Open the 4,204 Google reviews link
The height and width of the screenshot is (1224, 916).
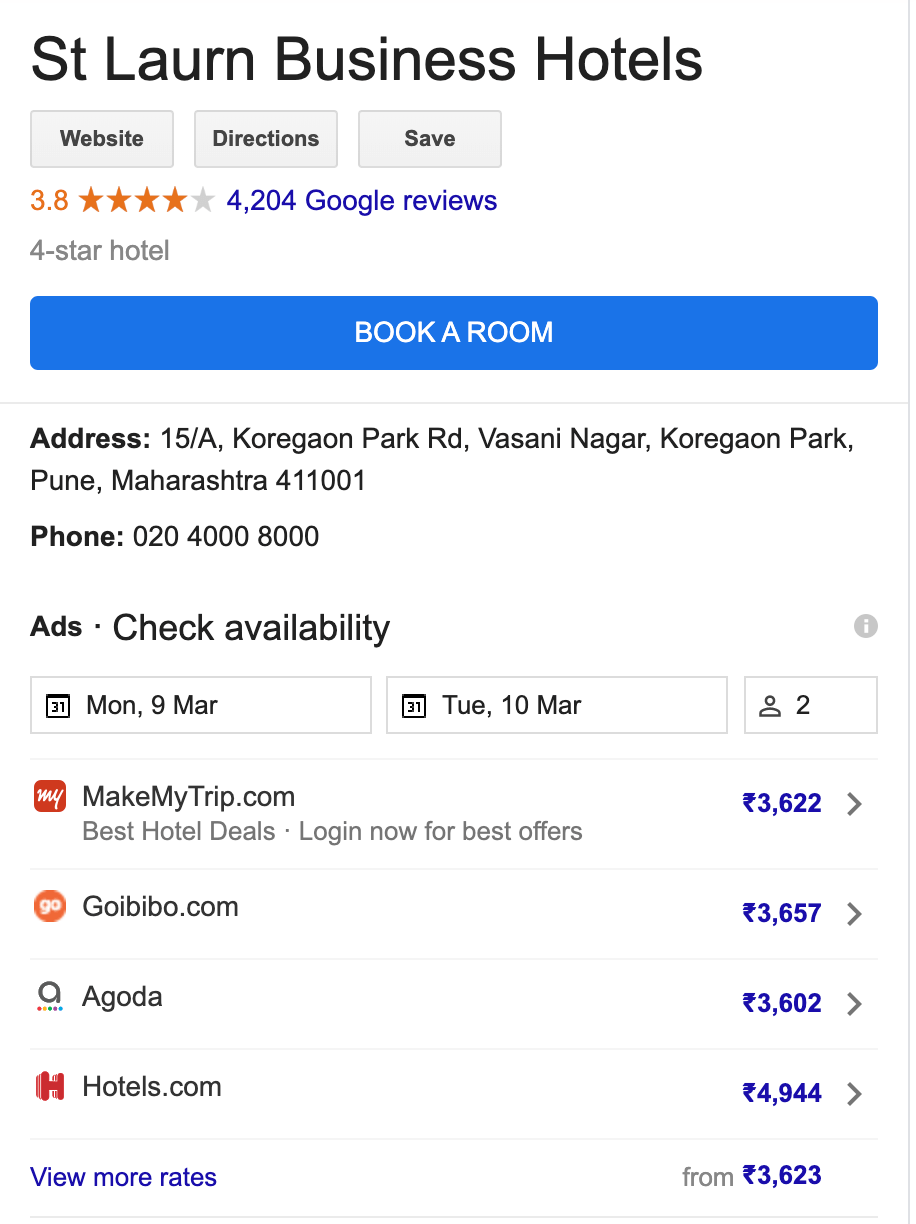pos(362,201)
